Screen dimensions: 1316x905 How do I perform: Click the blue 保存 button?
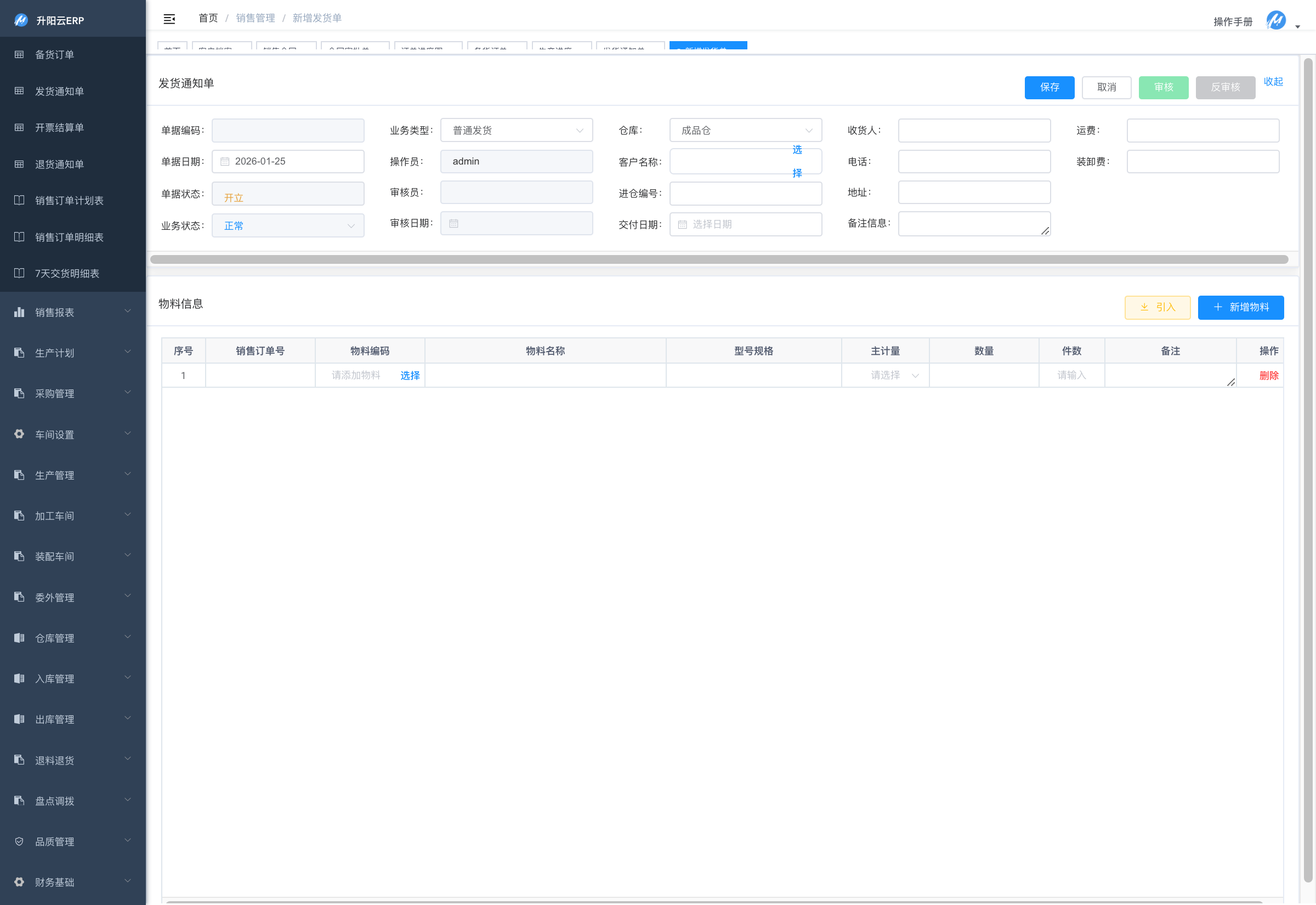point(1048,87)
